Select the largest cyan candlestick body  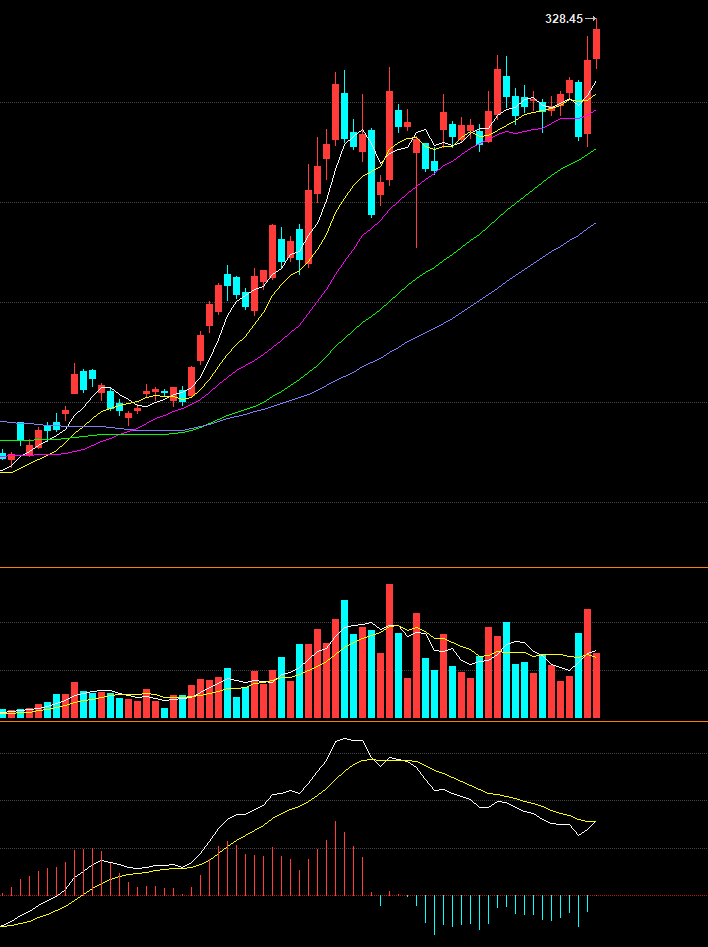(x=372, y=173)
